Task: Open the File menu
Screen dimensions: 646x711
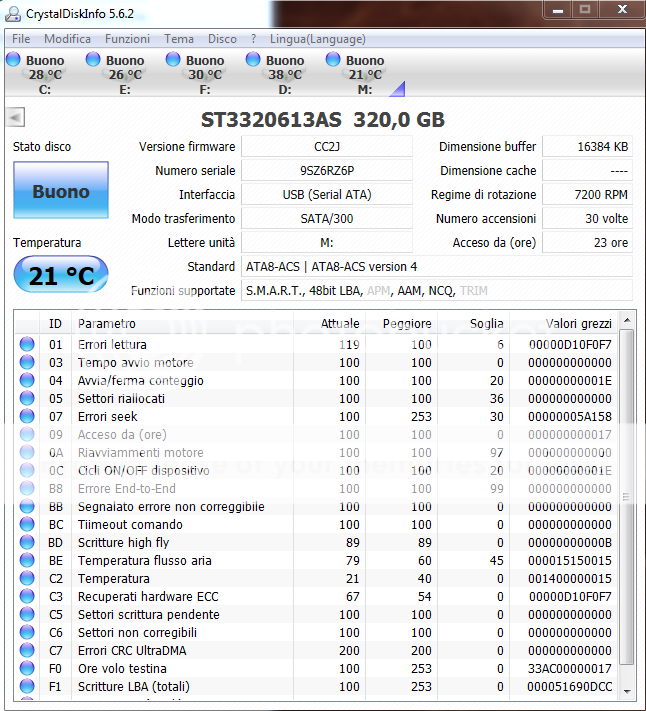Action: click(x=21, y=39)
